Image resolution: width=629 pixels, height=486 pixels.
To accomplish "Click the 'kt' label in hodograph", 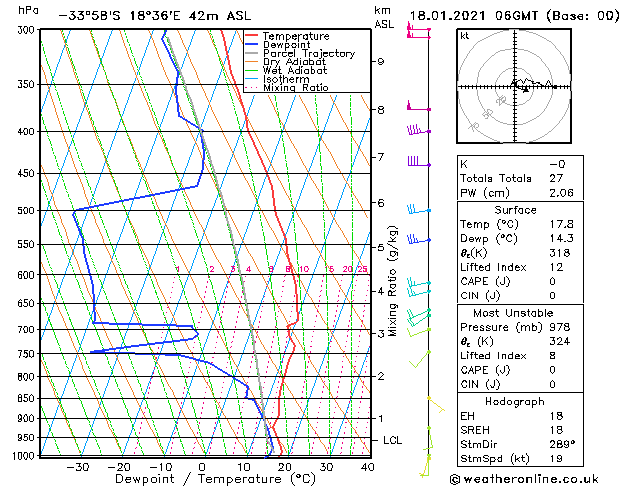I will (x=465, y=35).
